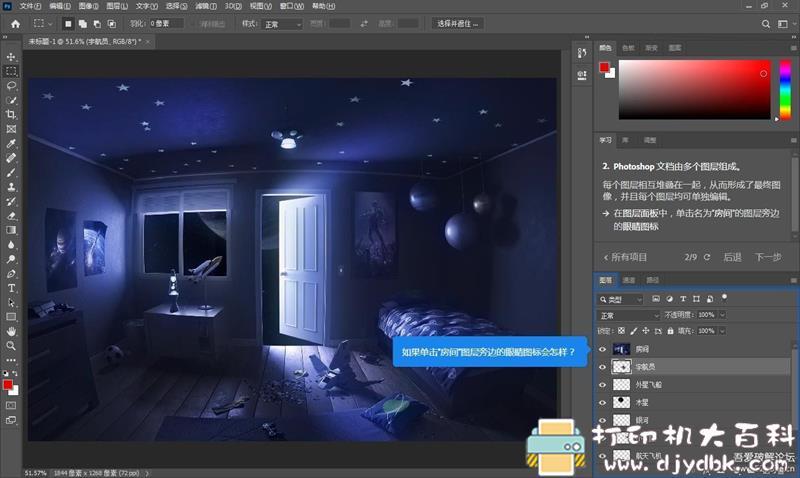Select the Healing Brush tool
800x478 pixels.
coord(11,158)
